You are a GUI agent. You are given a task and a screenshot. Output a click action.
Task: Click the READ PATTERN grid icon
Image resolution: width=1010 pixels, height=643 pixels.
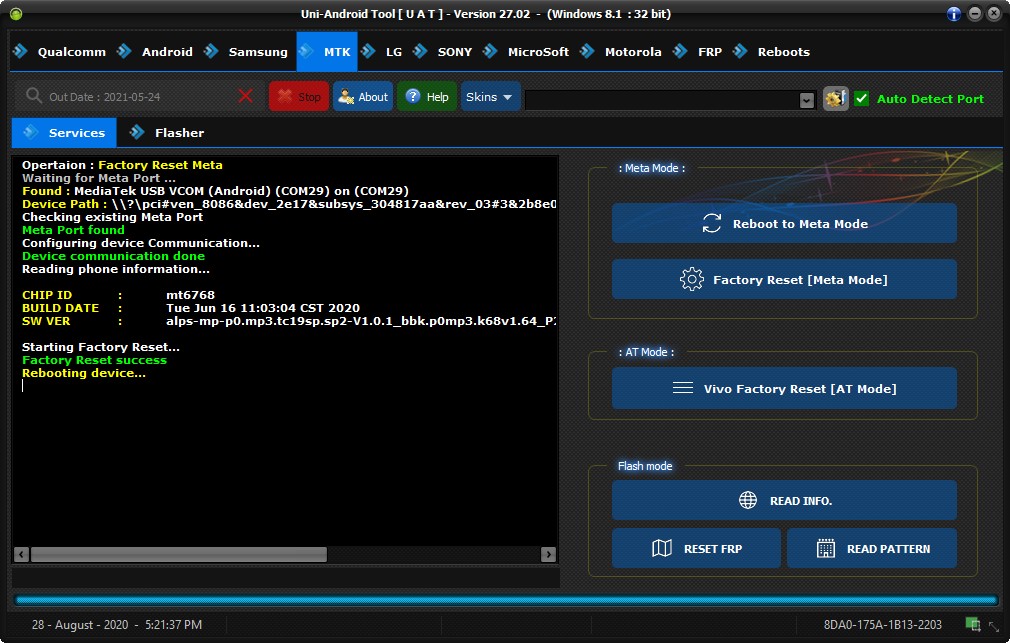tap(826, 548)
